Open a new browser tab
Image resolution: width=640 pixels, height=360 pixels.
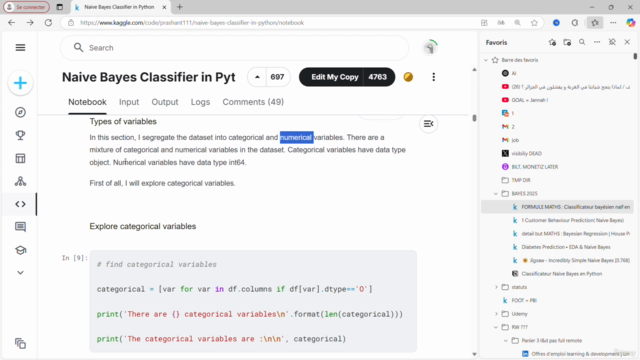180,7
